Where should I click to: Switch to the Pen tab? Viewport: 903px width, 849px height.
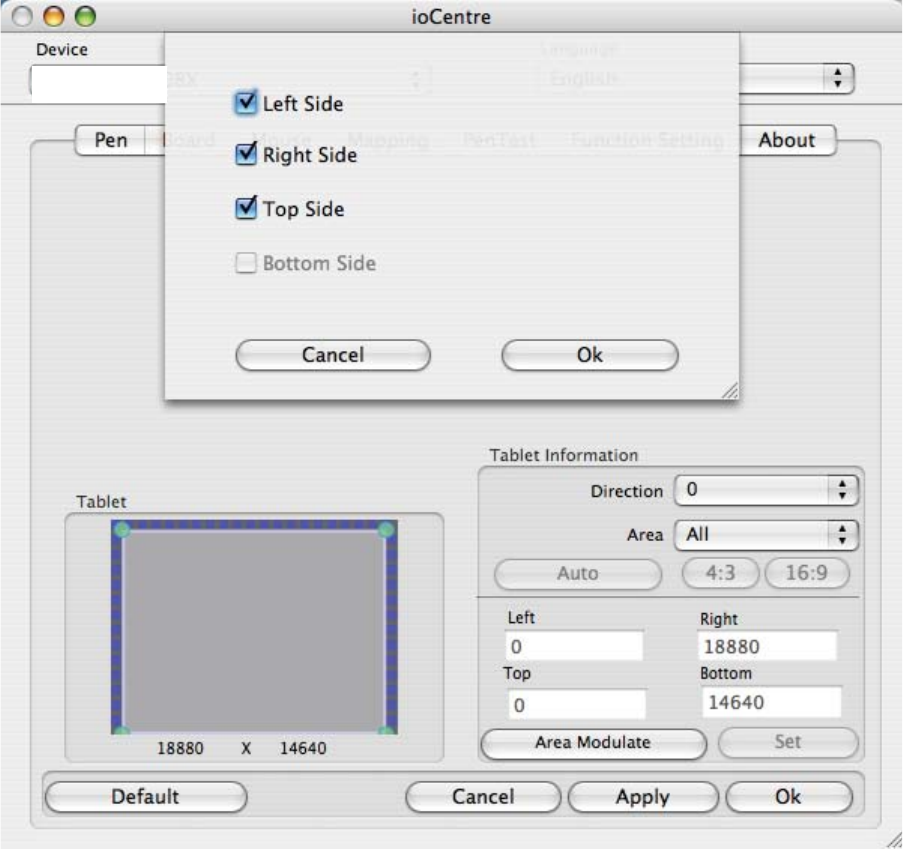111,140
